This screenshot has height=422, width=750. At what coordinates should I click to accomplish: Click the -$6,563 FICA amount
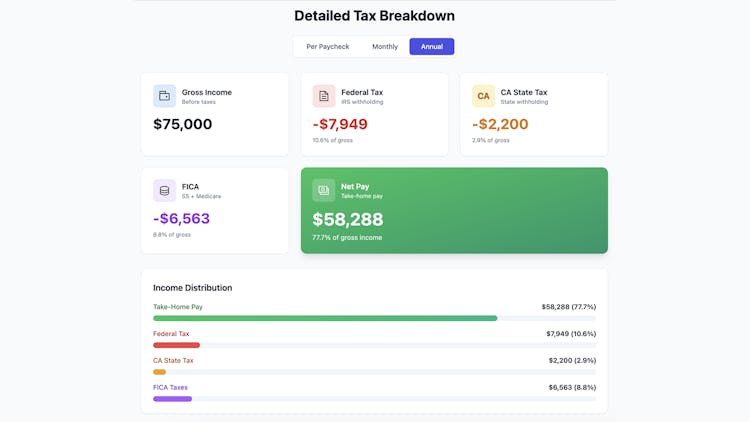click(x=181, y=219)
